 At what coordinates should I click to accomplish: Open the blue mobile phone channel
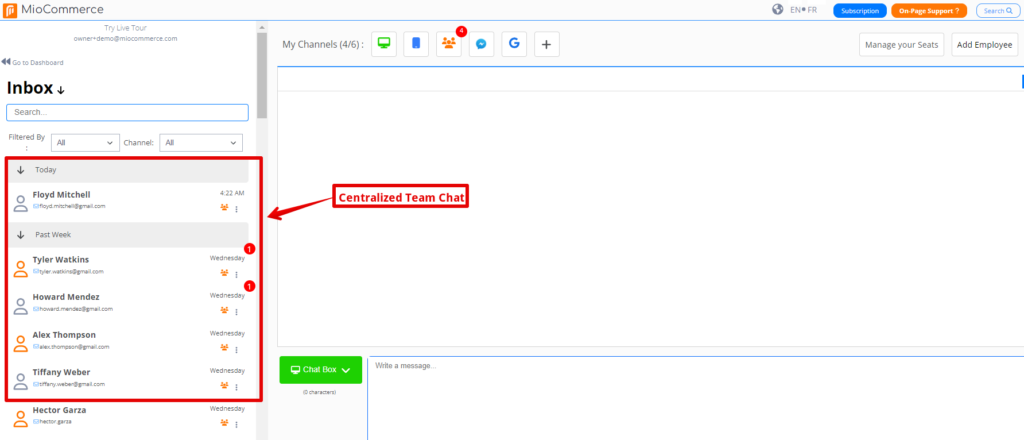[416, 44]
